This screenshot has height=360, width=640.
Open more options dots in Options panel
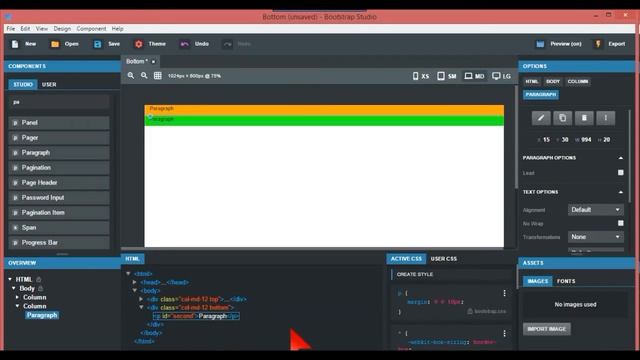[606, 118]
